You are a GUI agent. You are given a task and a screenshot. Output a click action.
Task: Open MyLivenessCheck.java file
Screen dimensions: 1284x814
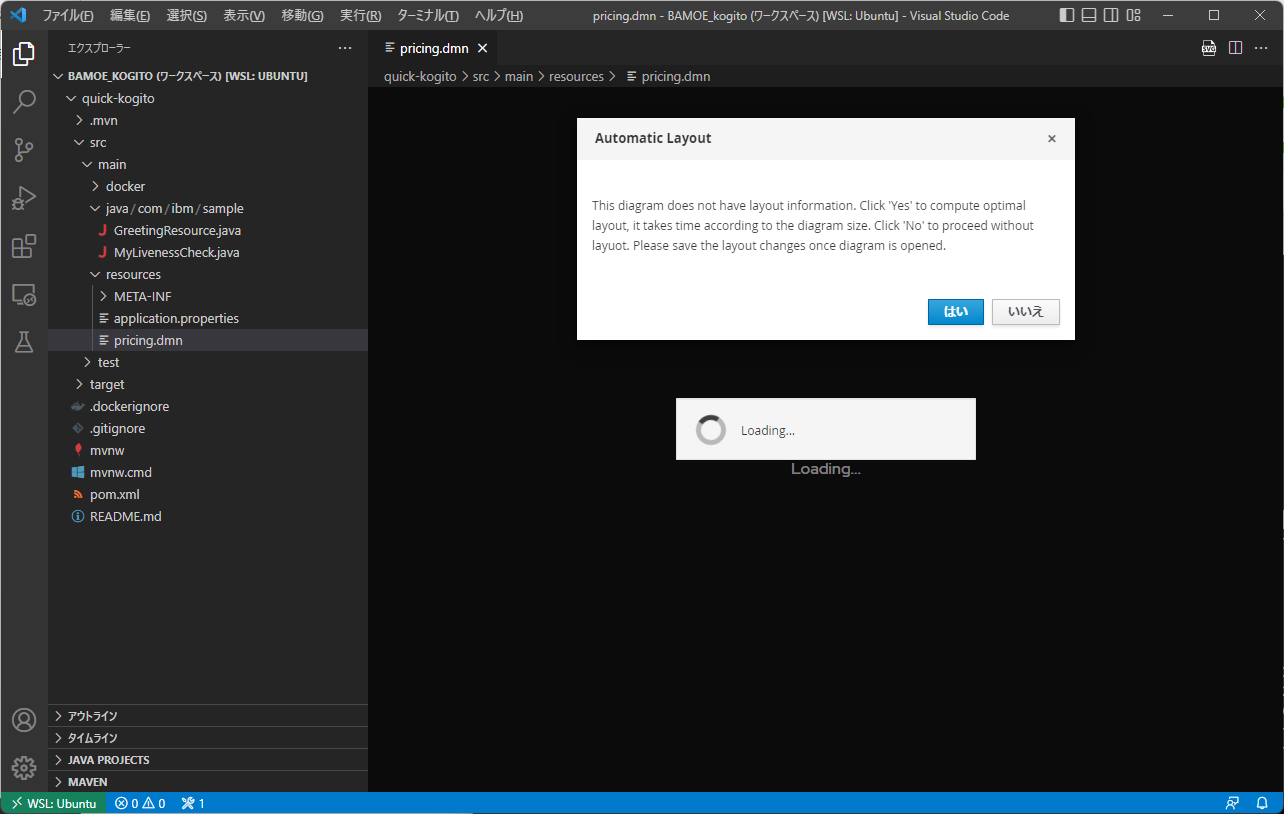pos(208,252)
